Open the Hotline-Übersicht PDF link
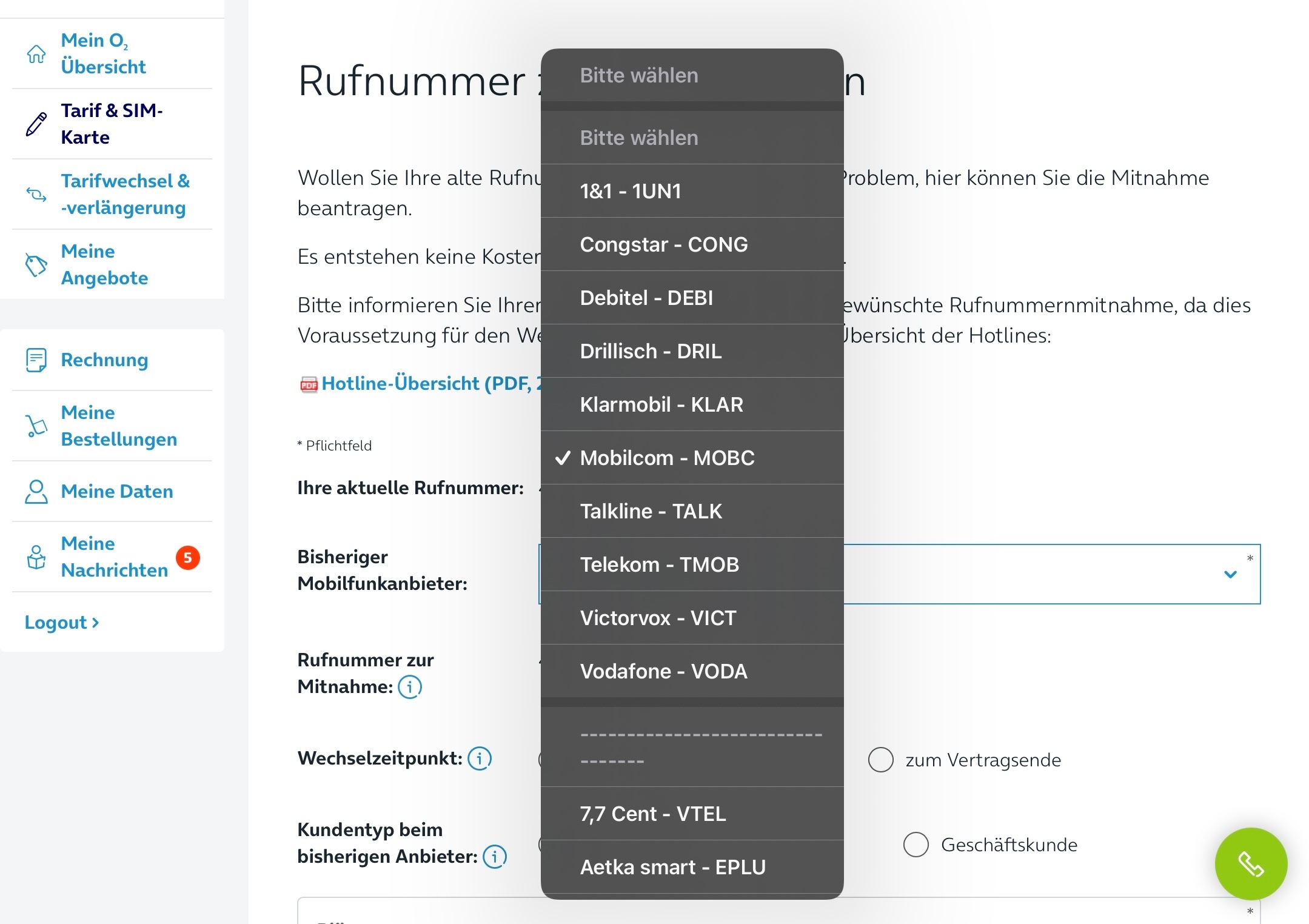The height and width of the screenshot is (924, 1309). pos(432,383)
